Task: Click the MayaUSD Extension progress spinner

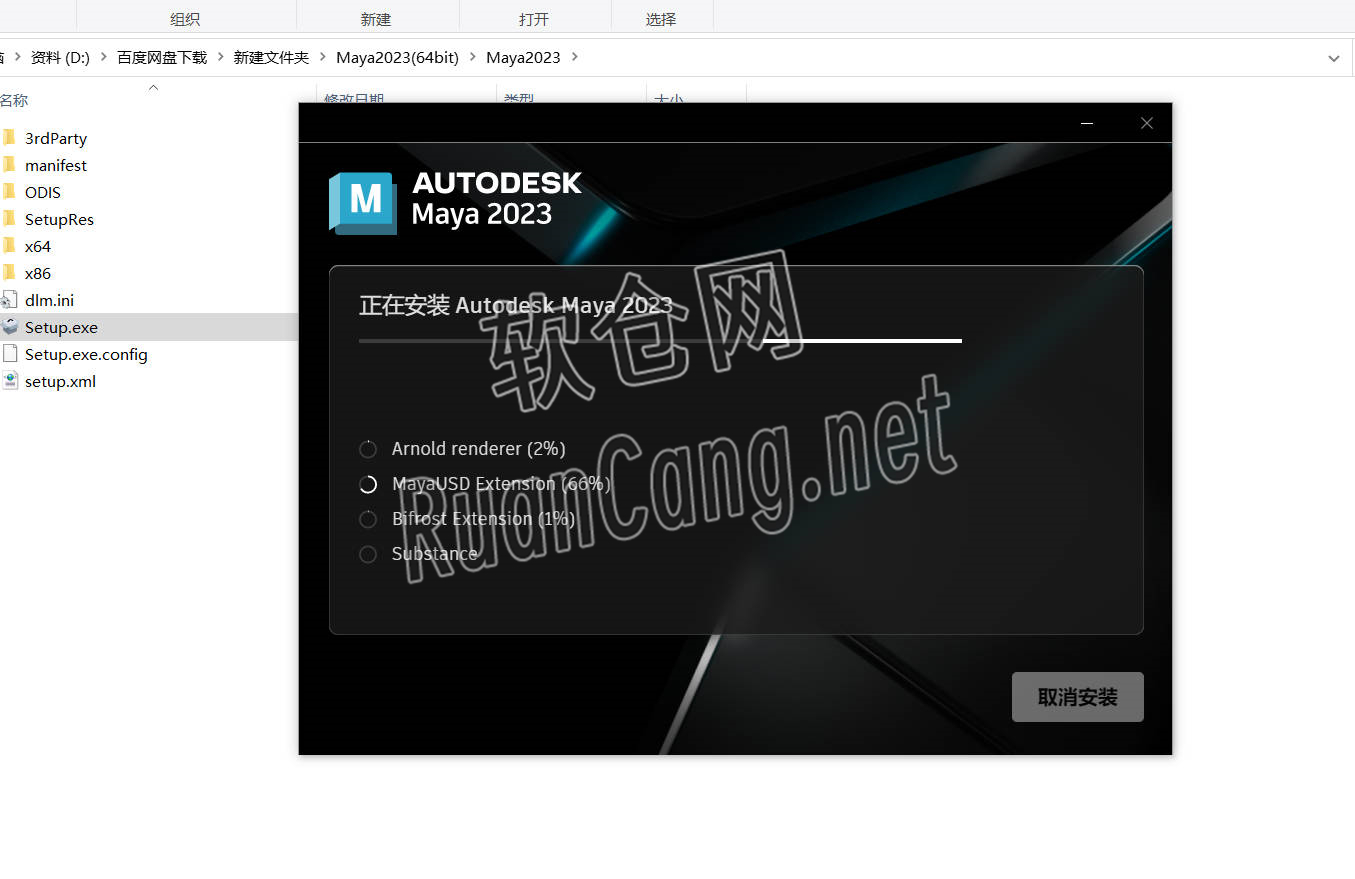Action: point(368,484)
